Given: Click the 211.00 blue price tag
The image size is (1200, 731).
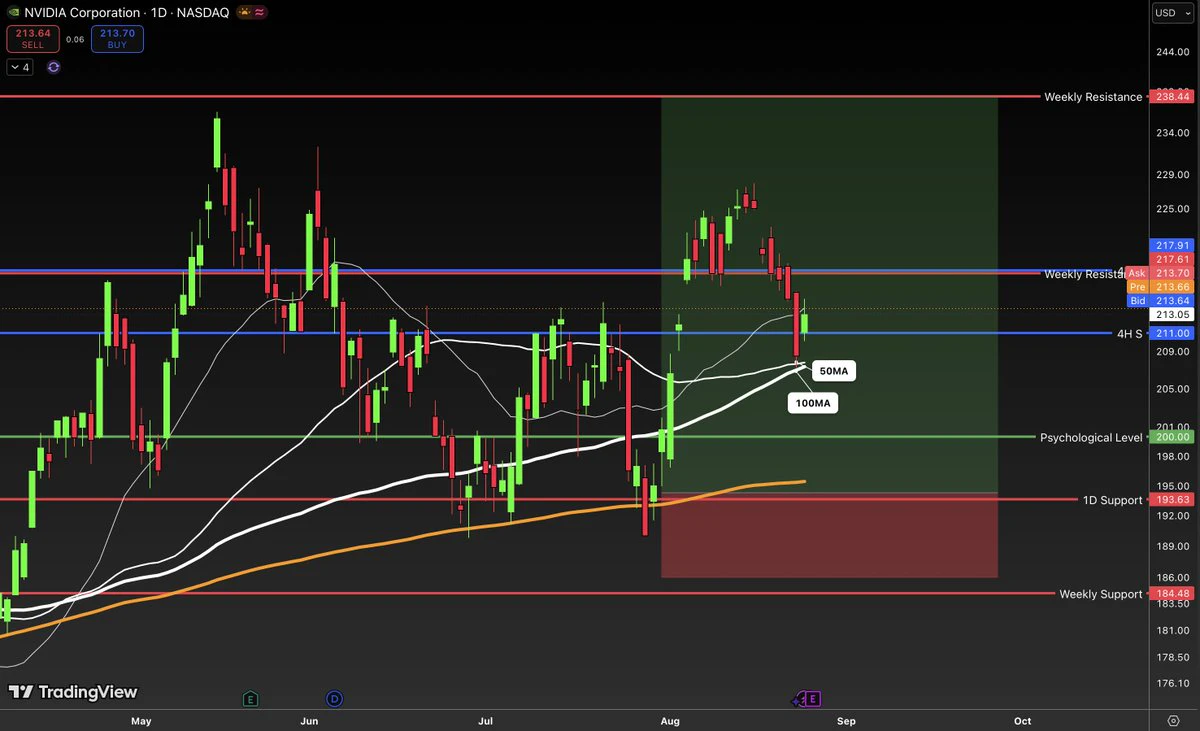Looking at the screenshot, I should [x=1172, y=333].
